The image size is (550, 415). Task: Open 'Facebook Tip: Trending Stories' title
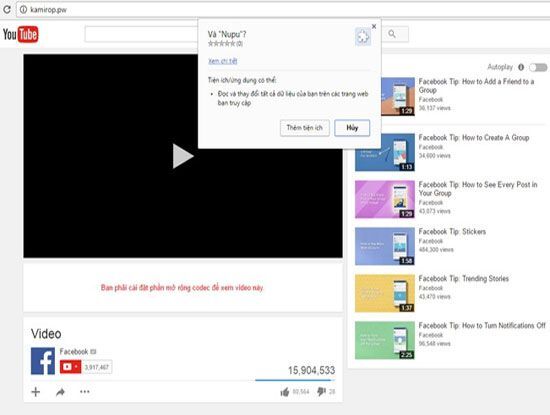click(x=463, y=279)
